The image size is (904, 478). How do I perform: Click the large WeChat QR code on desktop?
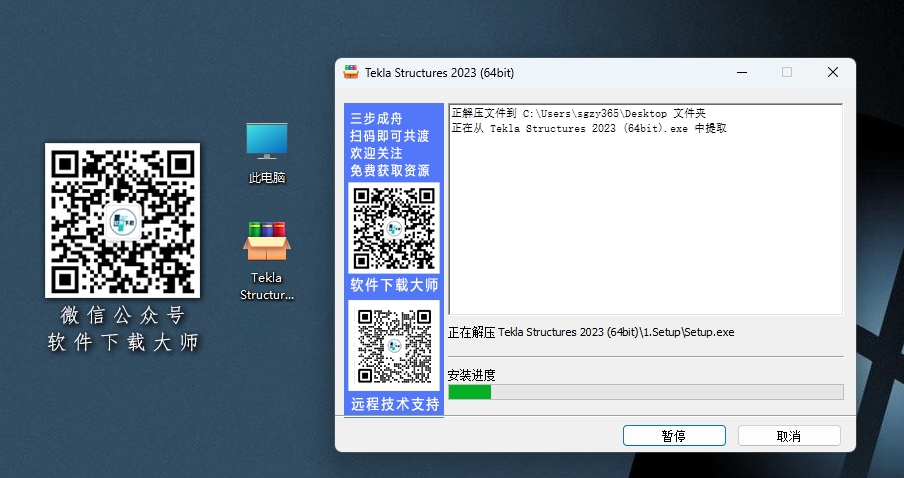tap(123, 221)
